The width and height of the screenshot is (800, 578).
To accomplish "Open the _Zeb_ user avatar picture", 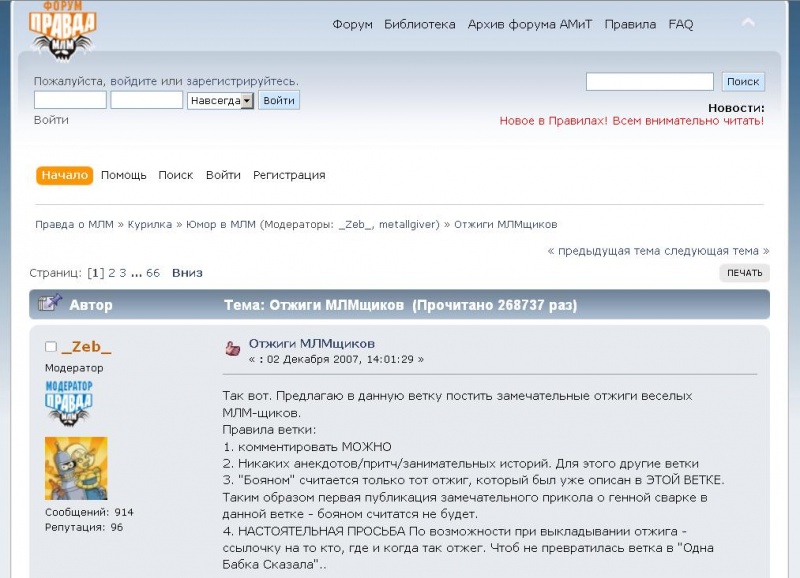I will (76, 468).
